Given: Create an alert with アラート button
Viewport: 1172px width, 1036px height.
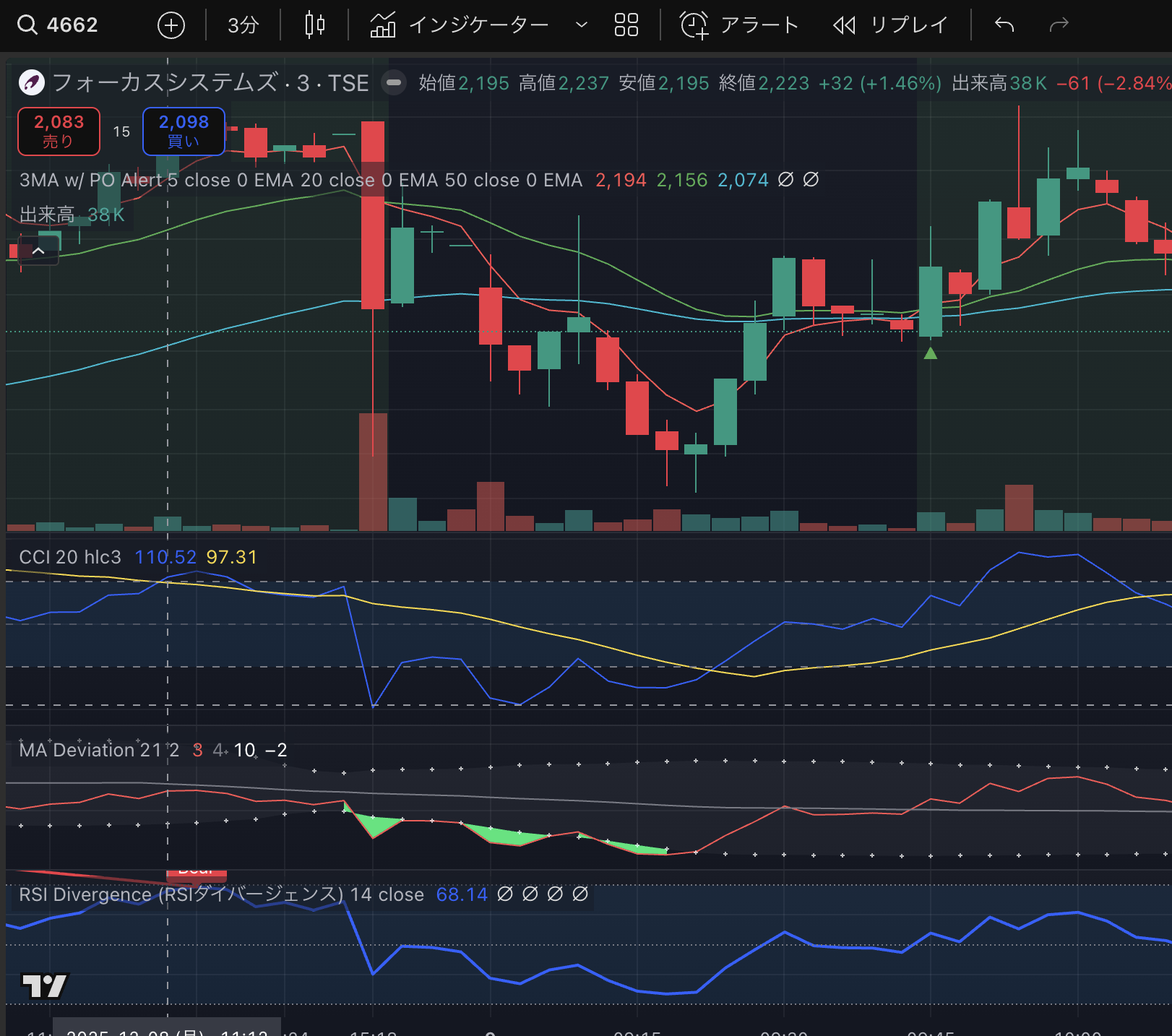Looking at the screenshot, I should [x=739, y=25].
